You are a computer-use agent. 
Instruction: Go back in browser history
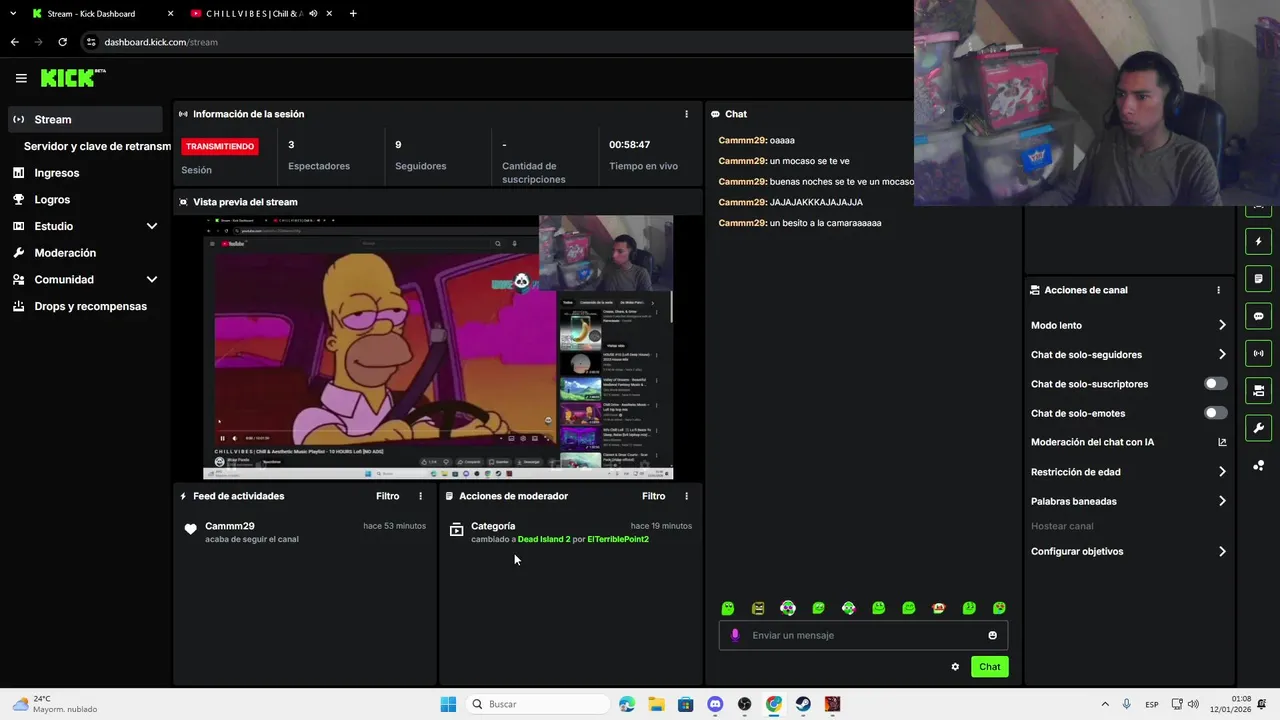pyautogui.click(x=14, y=42)
